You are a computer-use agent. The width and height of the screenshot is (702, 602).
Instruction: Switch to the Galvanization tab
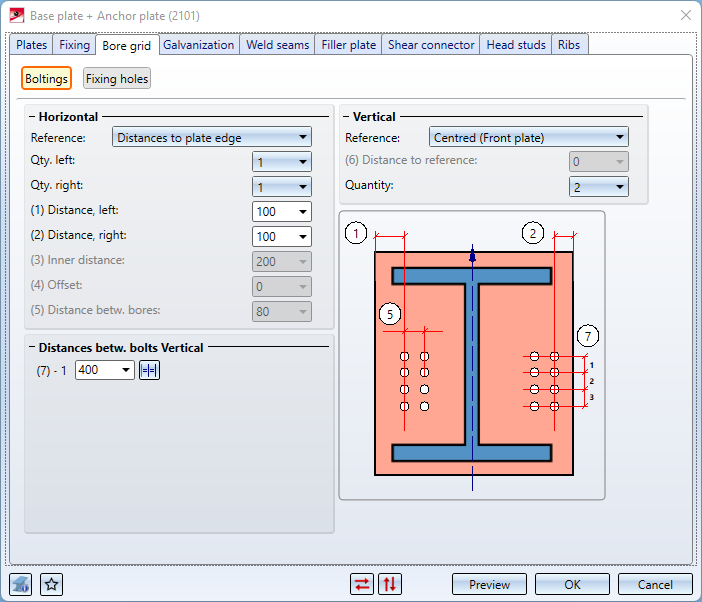click(x=199, y=45)
